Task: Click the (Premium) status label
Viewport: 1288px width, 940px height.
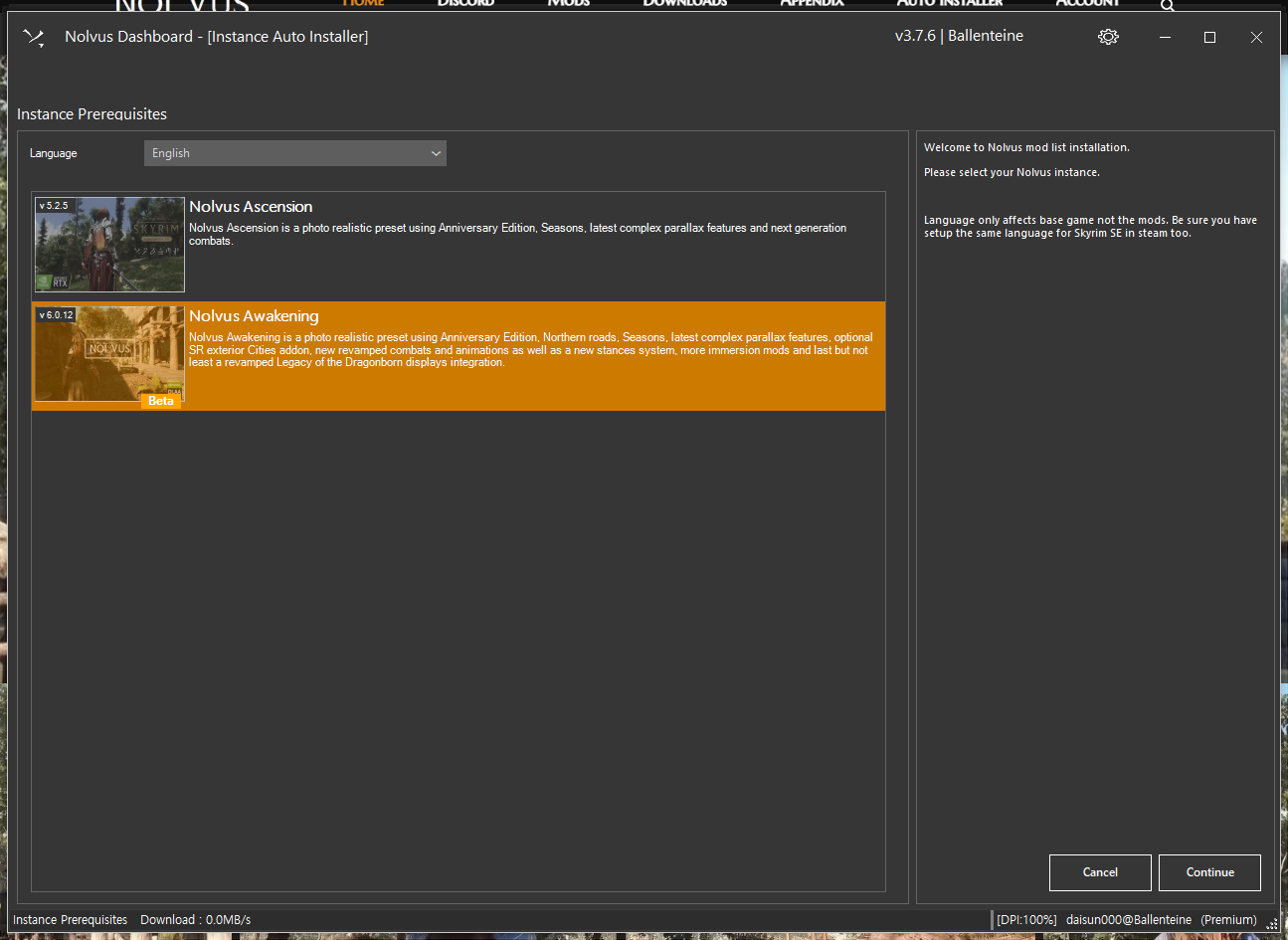Action: 1228,920
